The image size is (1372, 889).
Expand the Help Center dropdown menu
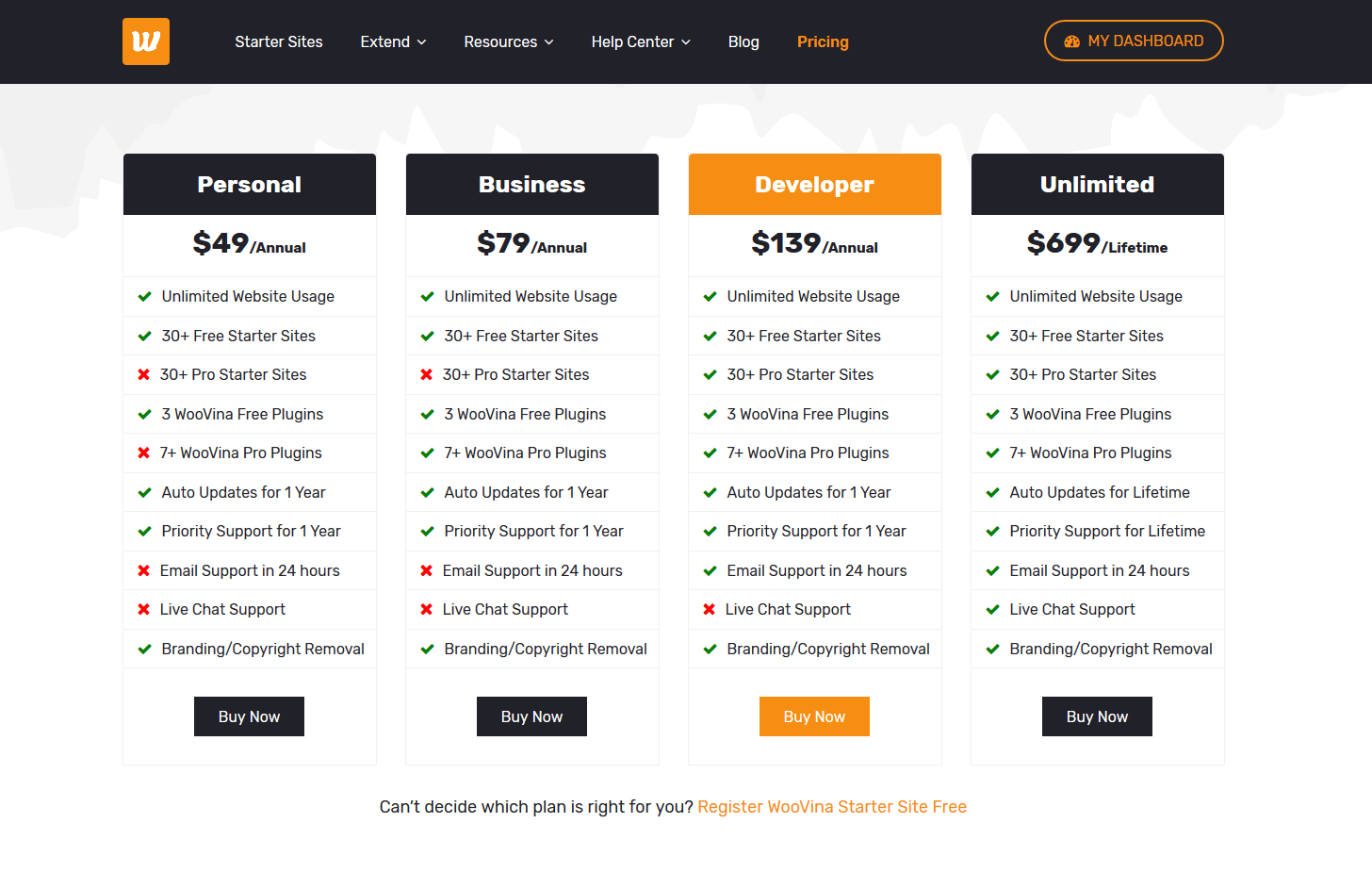[x=641, y=41]
